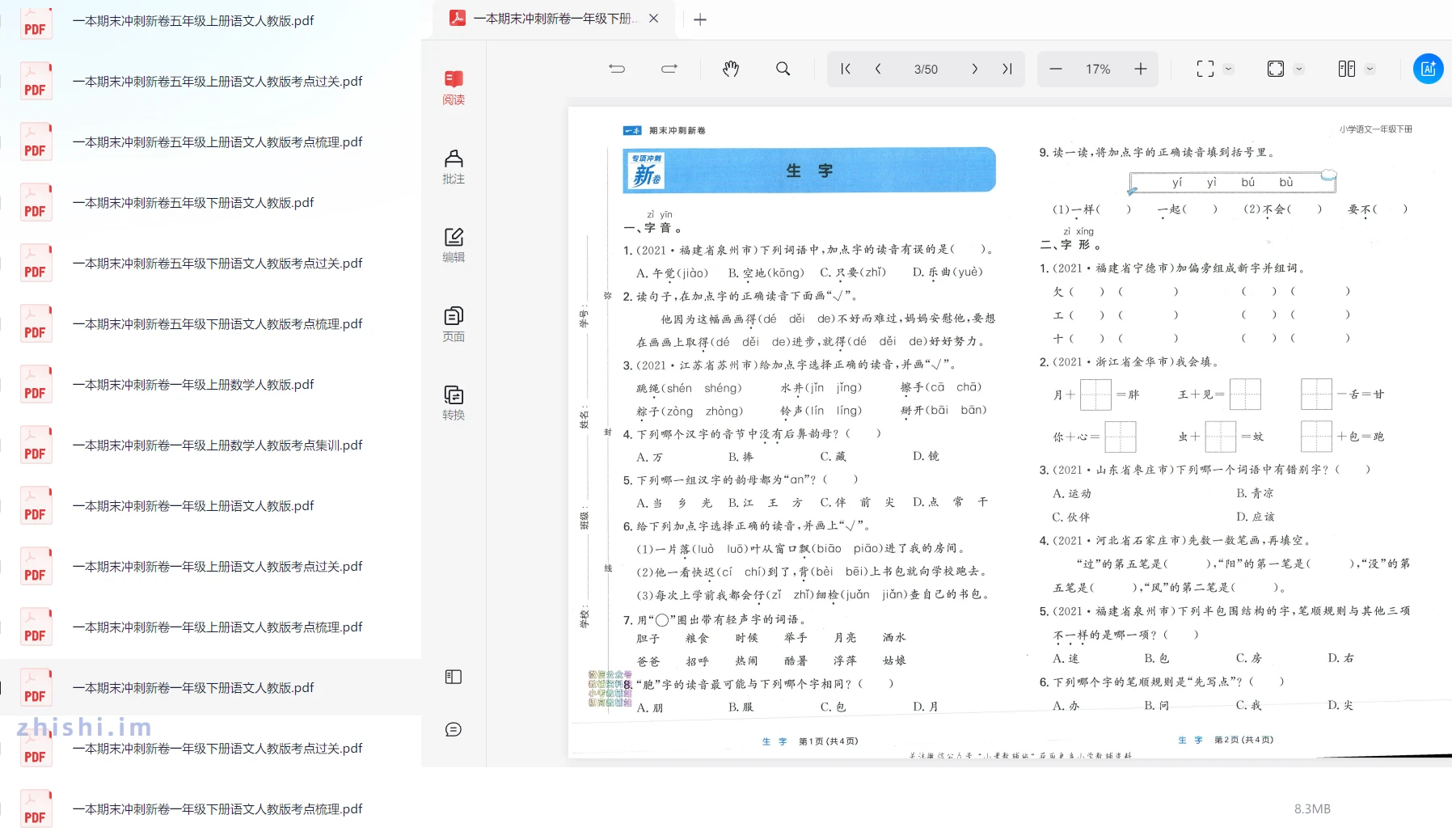The image size is (1452, 840).
Task: Zoom in with the plus button
Action: [x=1140, y=69]
